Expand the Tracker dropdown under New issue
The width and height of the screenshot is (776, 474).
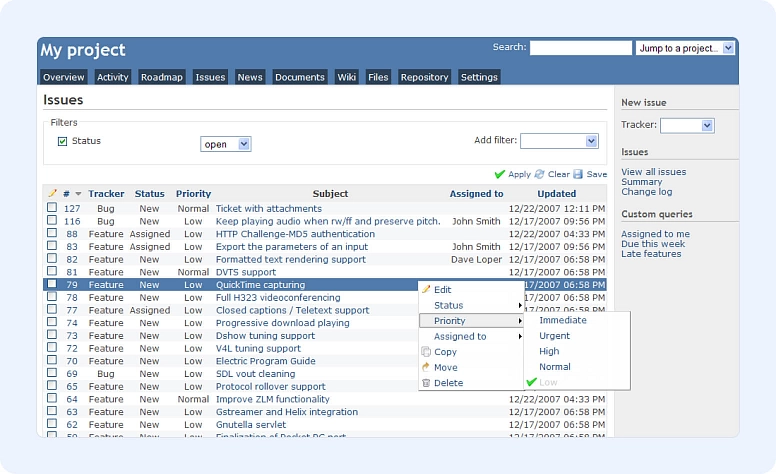point(687,125)
